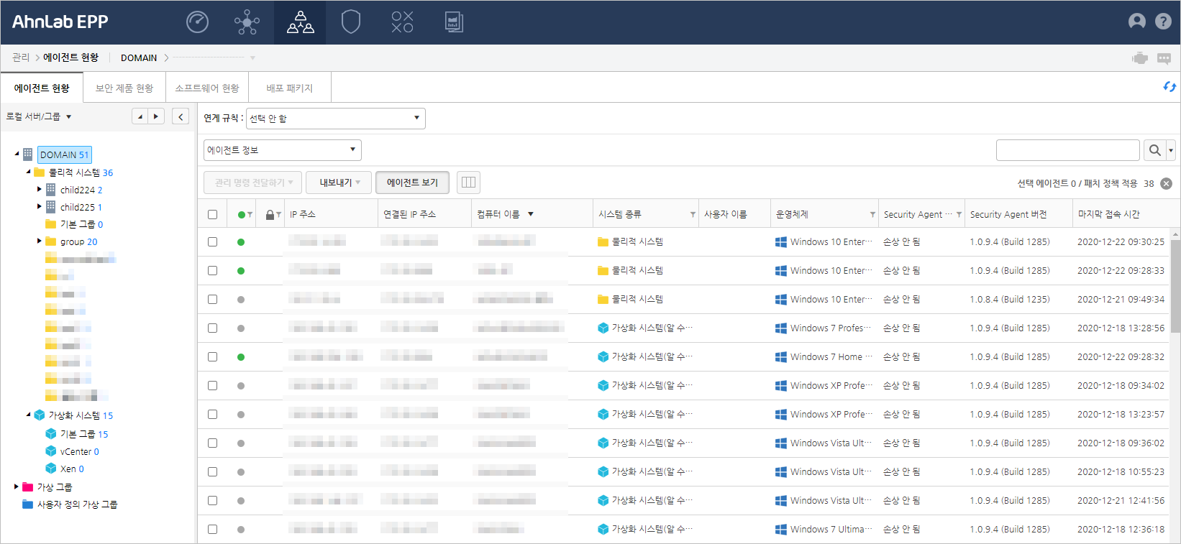Viewport: 1181px width, 544px height.
Task: Check the Windows 10 1.0.8.4 row checkbox
Action: point(212,300)
